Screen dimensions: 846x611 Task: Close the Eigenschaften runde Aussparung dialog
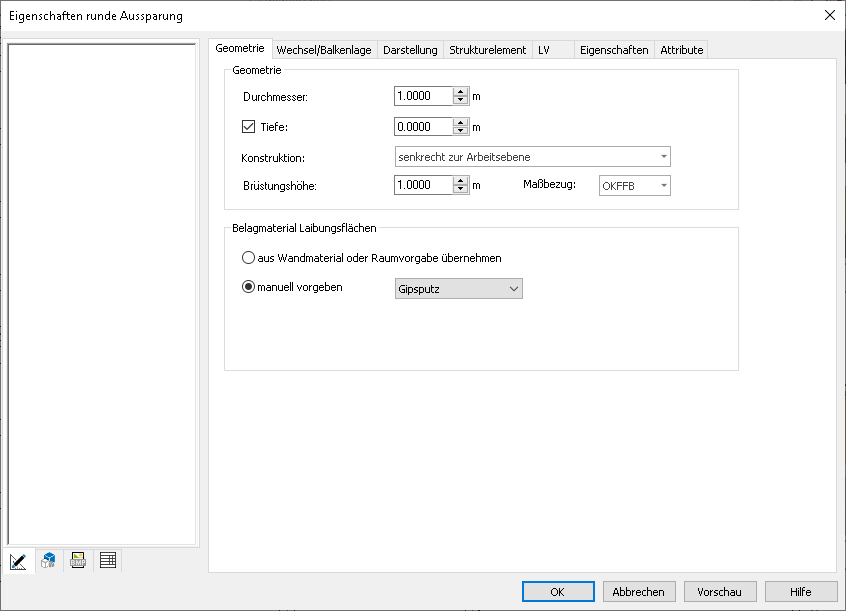point(829,15)
